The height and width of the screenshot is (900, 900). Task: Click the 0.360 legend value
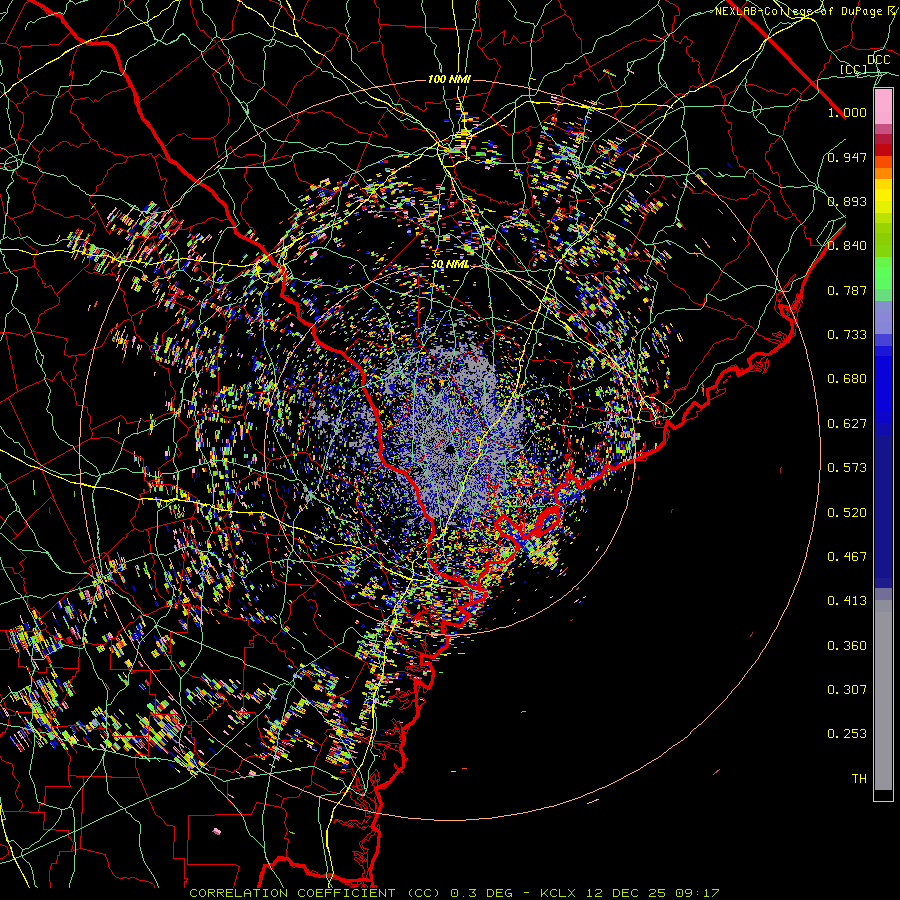(847, 646)
